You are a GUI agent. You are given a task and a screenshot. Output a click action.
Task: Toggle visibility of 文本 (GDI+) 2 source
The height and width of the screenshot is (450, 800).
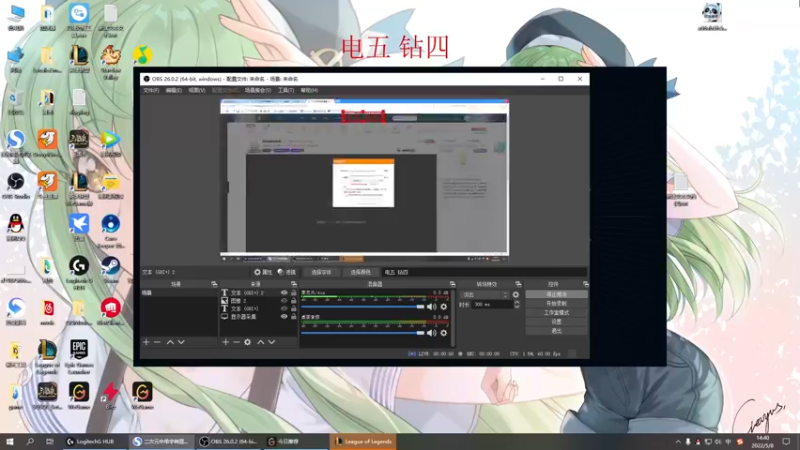pyautogui.click(x=284, y=293)
